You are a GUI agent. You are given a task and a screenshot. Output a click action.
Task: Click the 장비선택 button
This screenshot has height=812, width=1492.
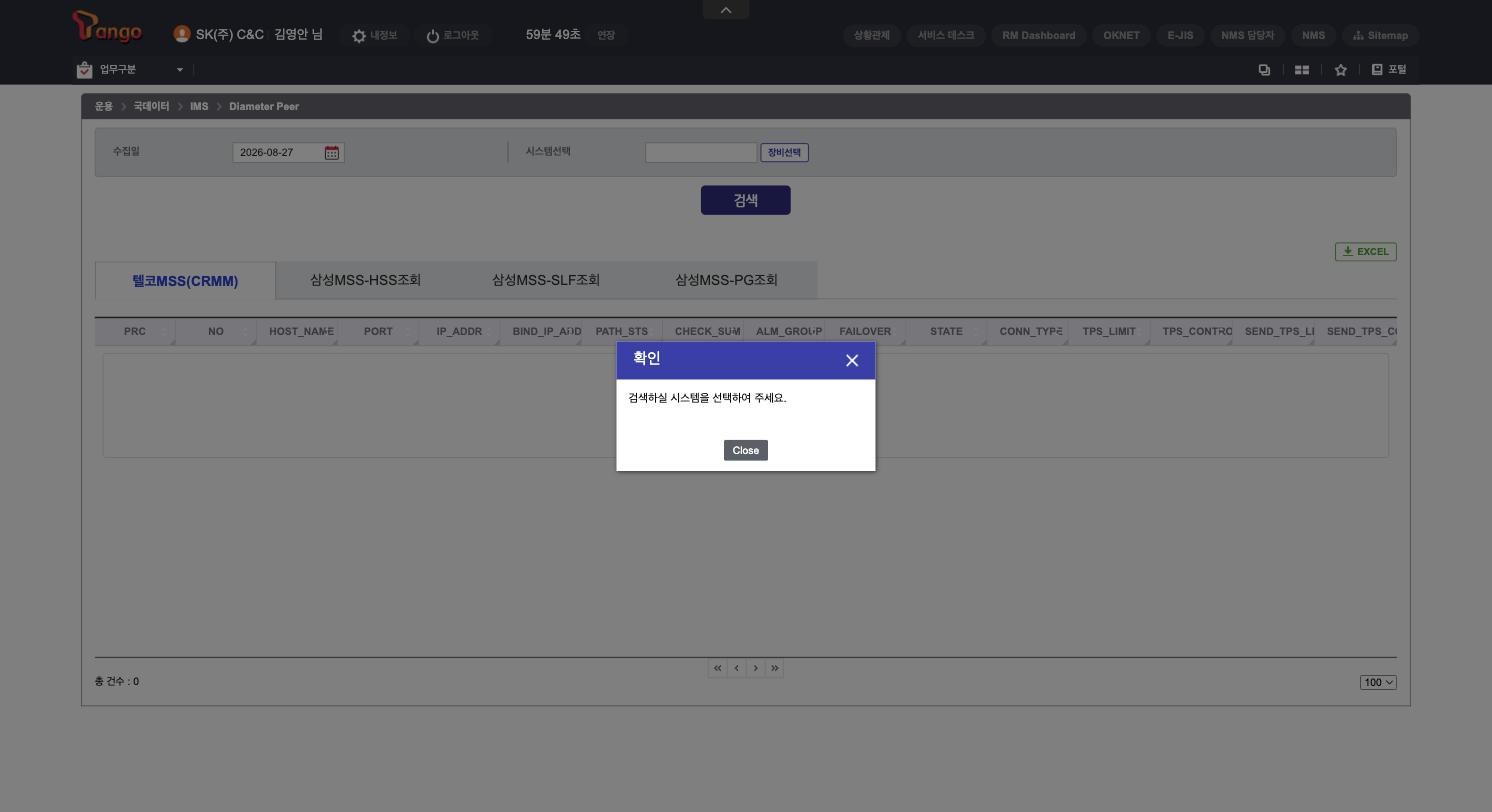click(x=785, y=153)
